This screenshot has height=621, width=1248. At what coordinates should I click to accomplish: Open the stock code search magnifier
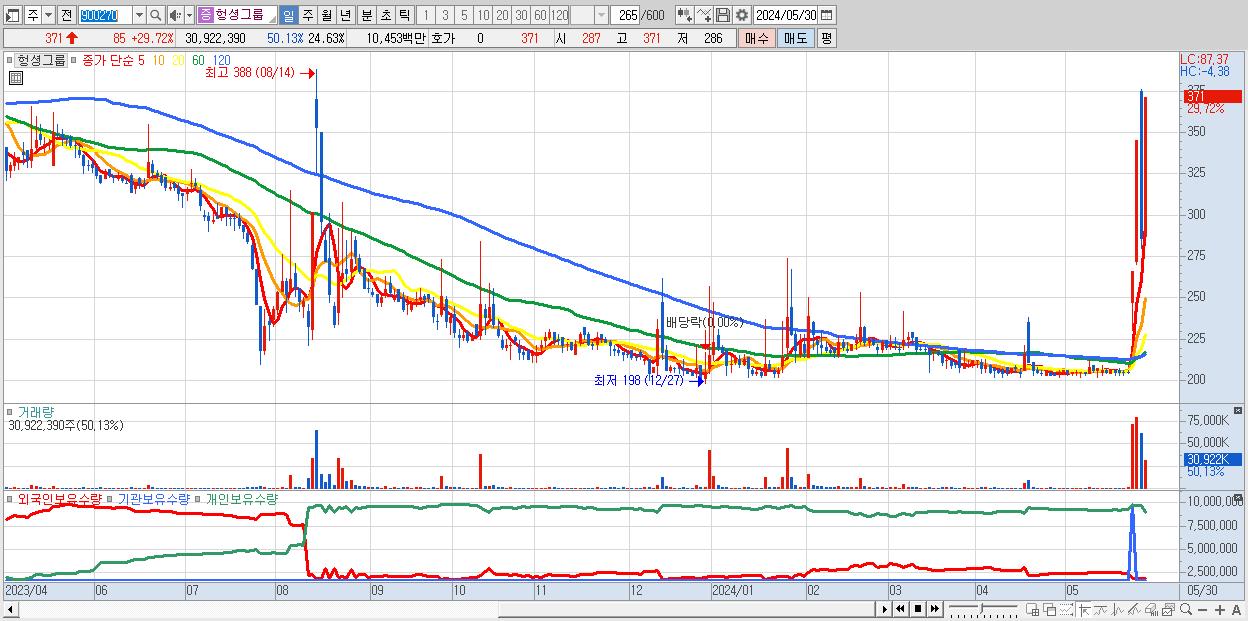click(x=156, y=15)
